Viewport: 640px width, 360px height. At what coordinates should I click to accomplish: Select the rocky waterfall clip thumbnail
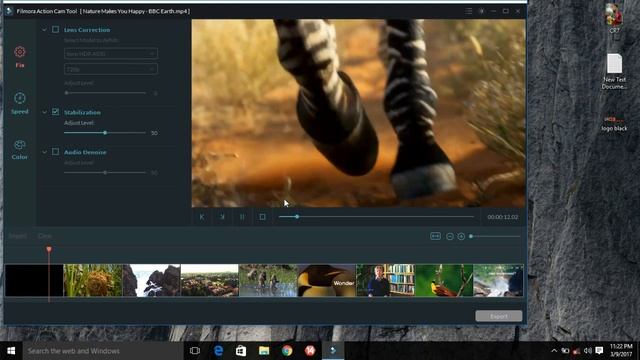[x=151, y=280]
